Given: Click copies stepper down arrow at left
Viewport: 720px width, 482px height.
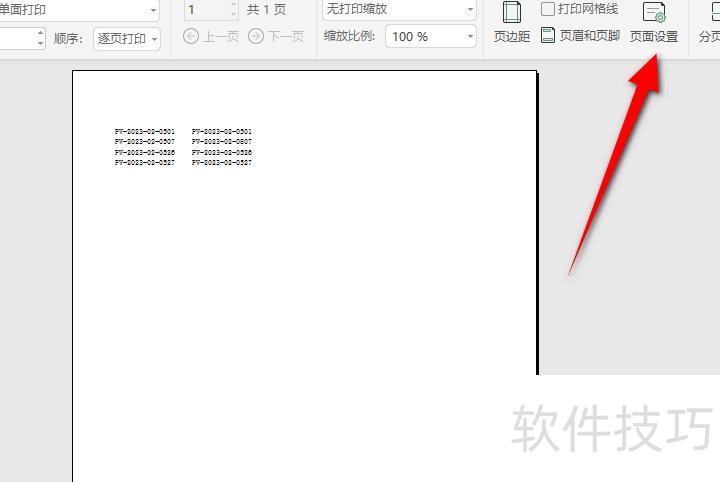Looking at the screenshot, I should click(40, 43).
